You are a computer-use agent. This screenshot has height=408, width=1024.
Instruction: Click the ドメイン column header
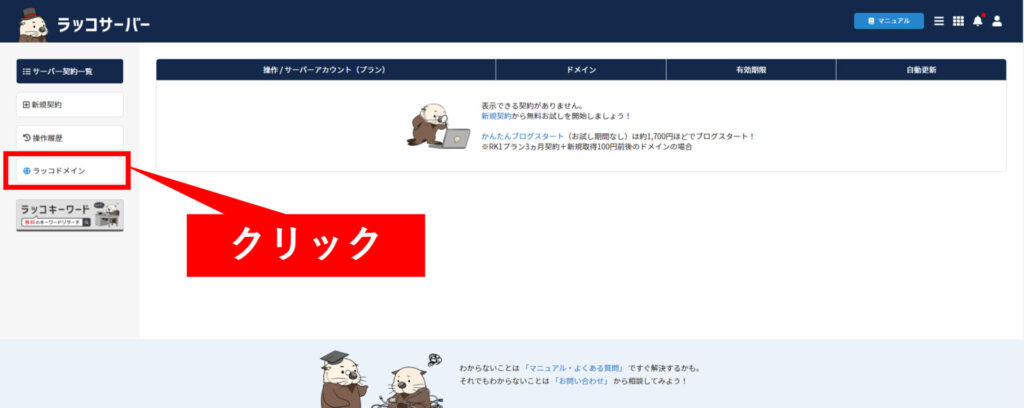pyautogui.click(x=581, y=70)
